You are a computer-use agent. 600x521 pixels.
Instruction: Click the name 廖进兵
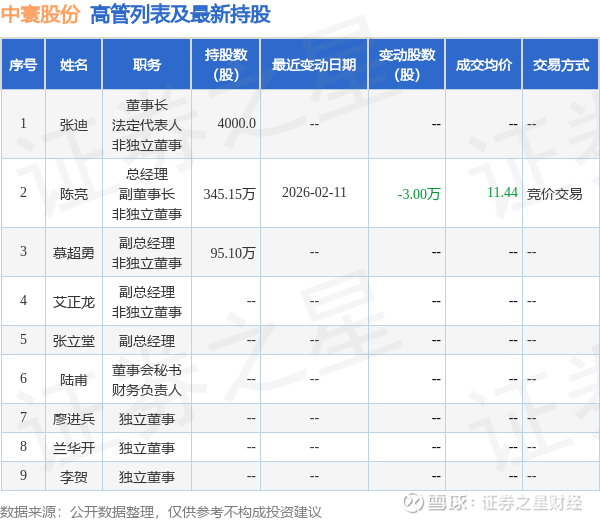click(x=73, y=419)
